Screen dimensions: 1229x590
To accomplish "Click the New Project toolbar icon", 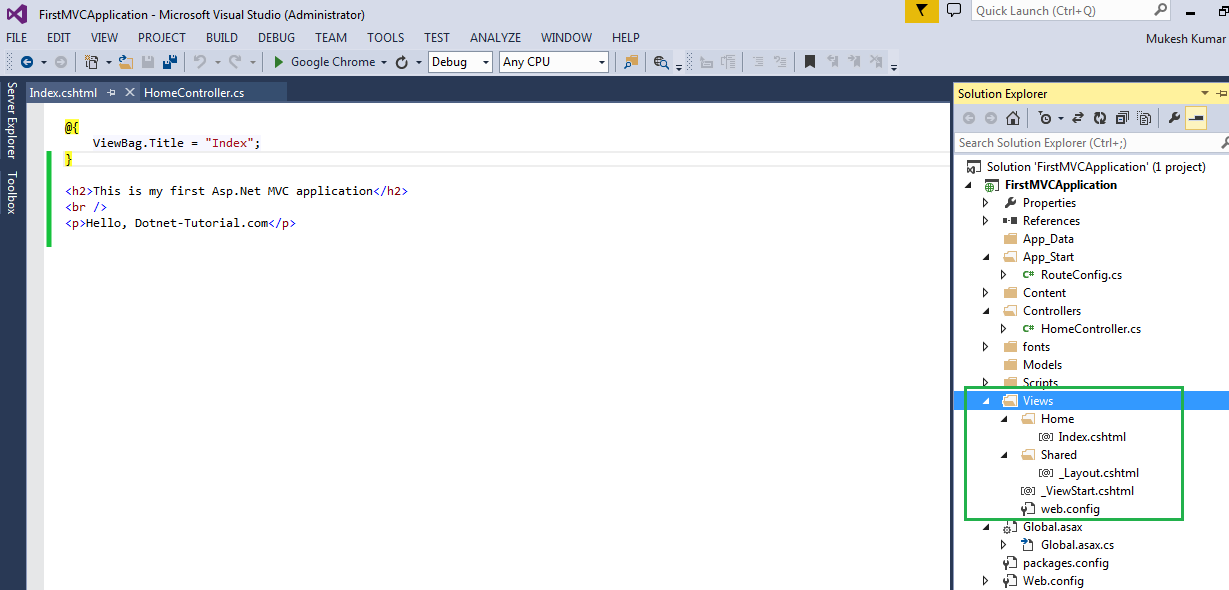I will tap(92, 62).
